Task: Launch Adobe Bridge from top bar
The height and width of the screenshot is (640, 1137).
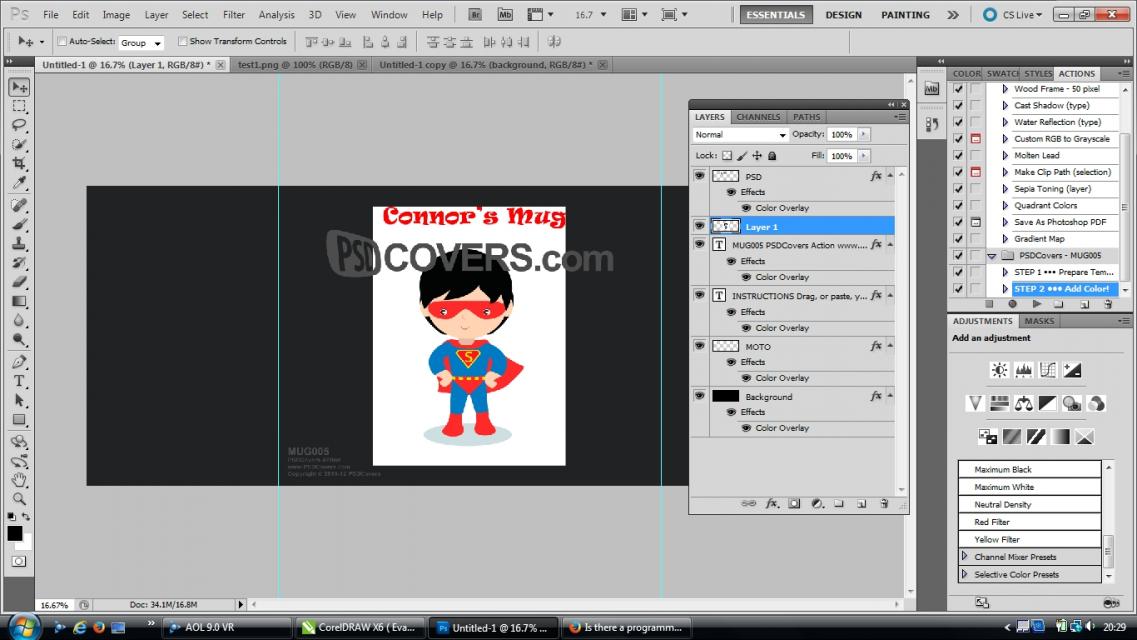Action: pos(475,14)
